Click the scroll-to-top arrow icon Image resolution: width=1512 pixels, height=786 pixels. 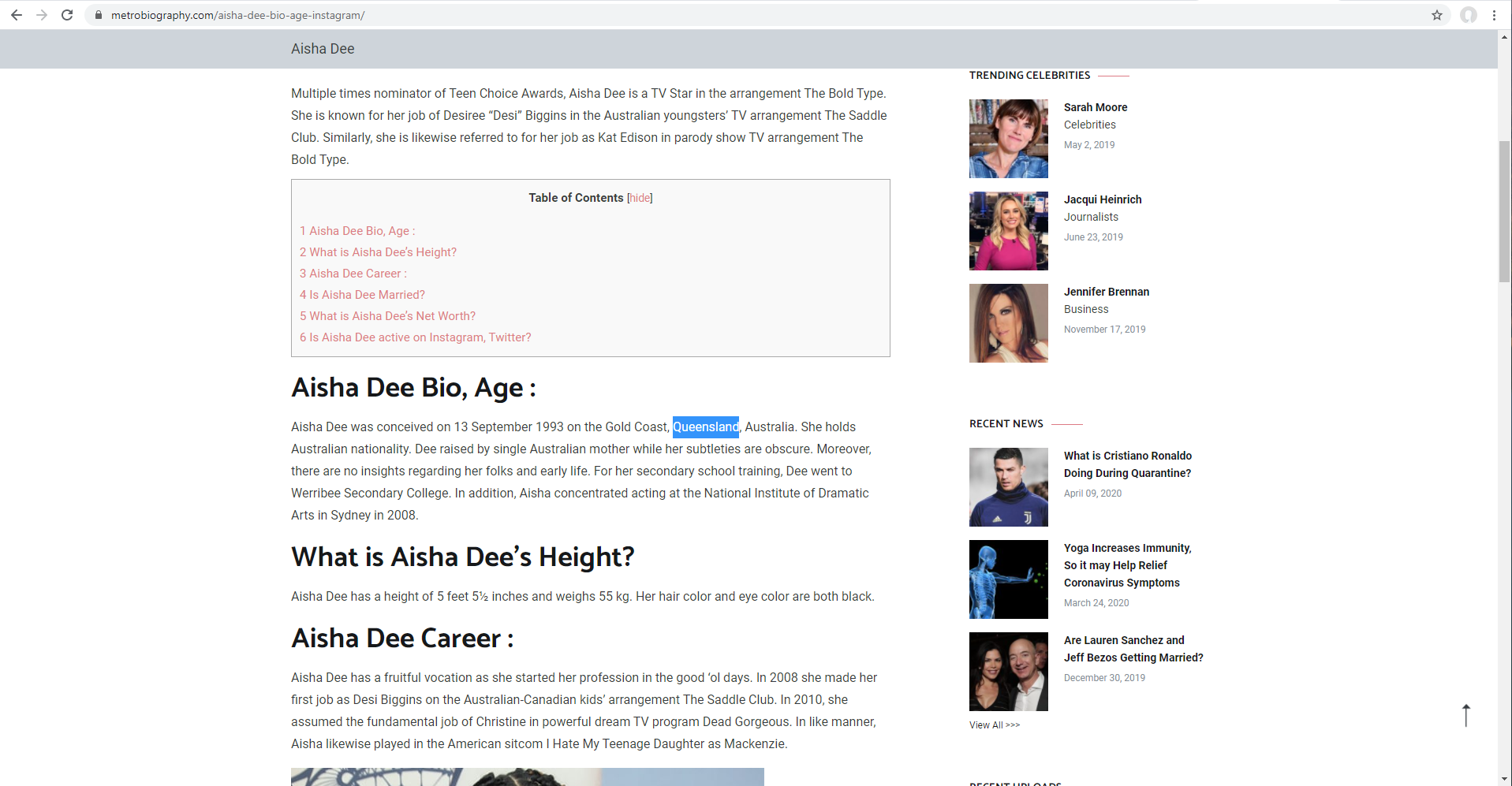click(1465, 715)
